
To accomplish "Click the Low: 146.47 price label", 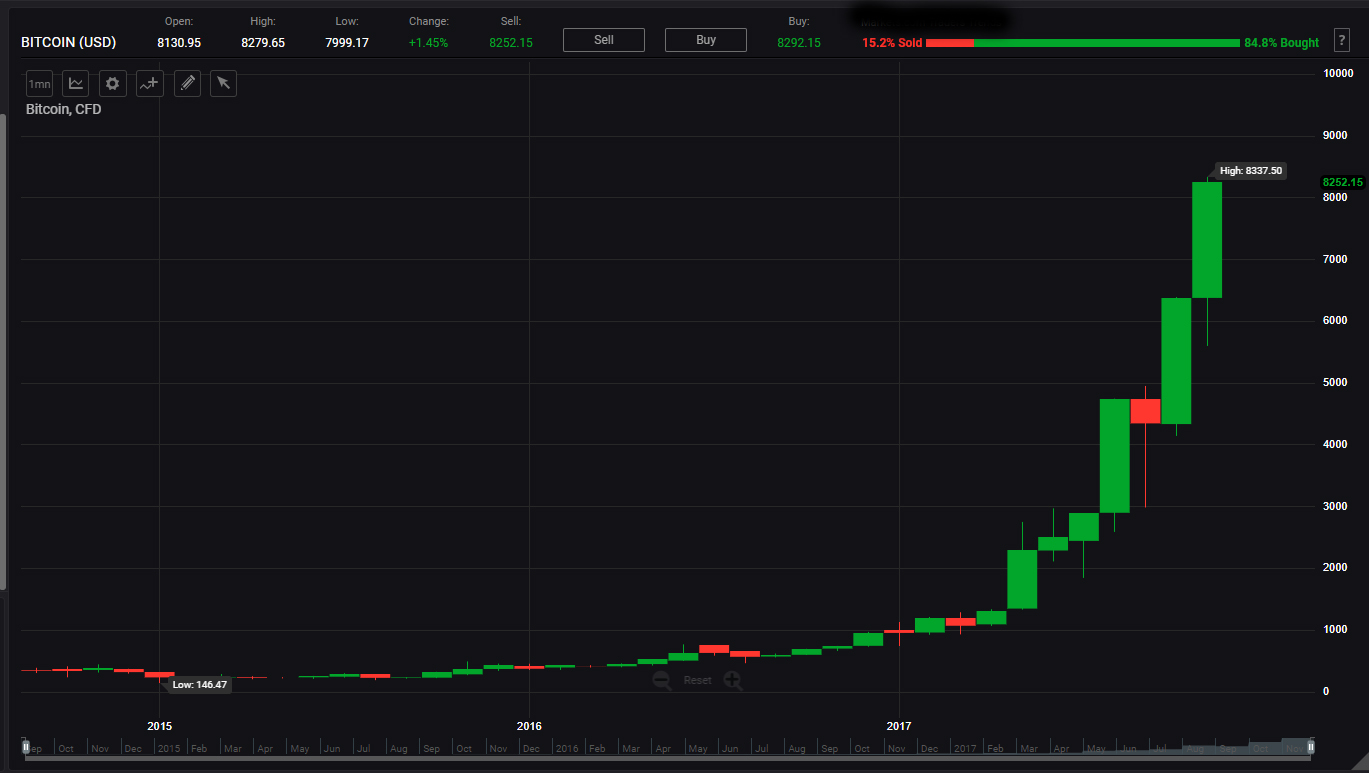I will click(x=199, y=685).
